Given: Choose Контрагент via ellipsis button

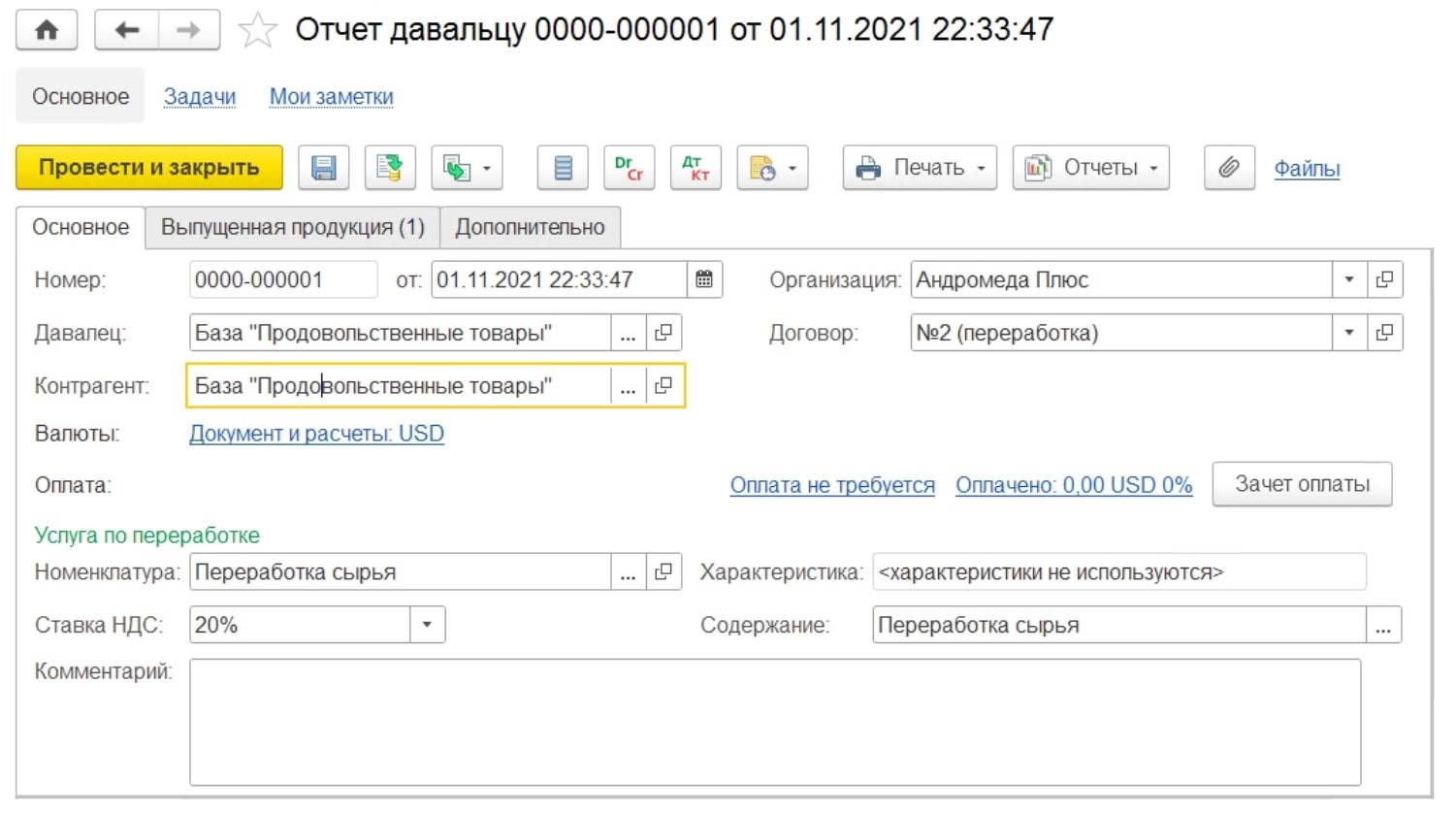Looking at the screenshot, I should 628,386.
